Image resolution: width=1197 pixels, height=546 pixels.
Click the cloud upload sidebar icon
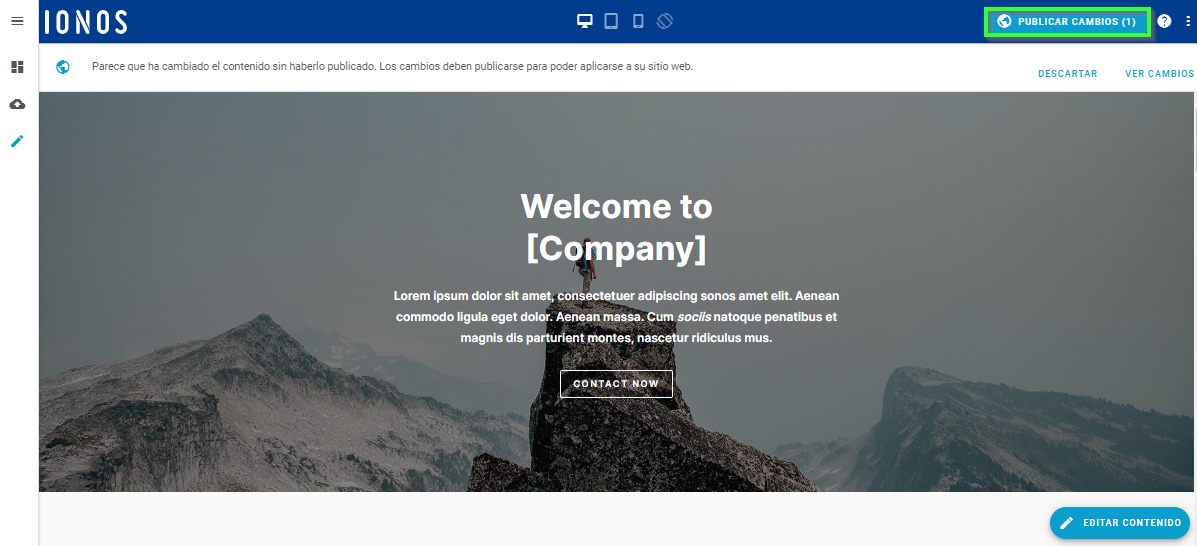coord(17,104)
